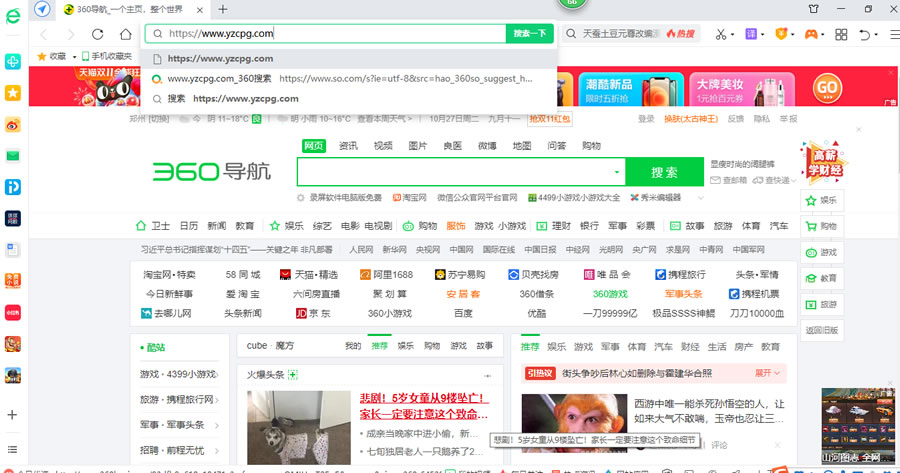
Task: Open the 天猫·精选 link
Action: [x=309, y=275]
